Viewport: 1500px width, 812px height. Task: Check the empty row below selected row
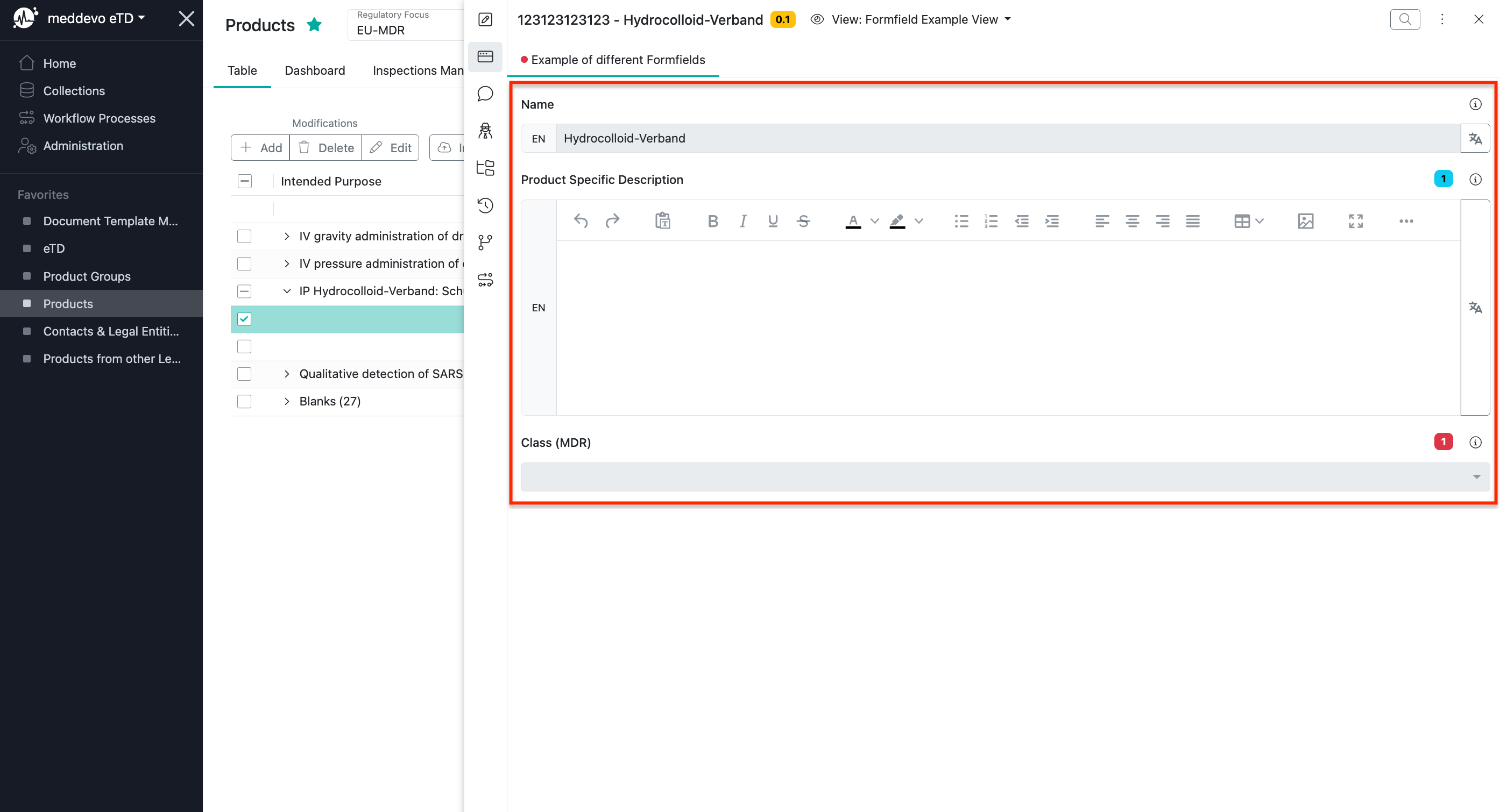pos(245,346)
